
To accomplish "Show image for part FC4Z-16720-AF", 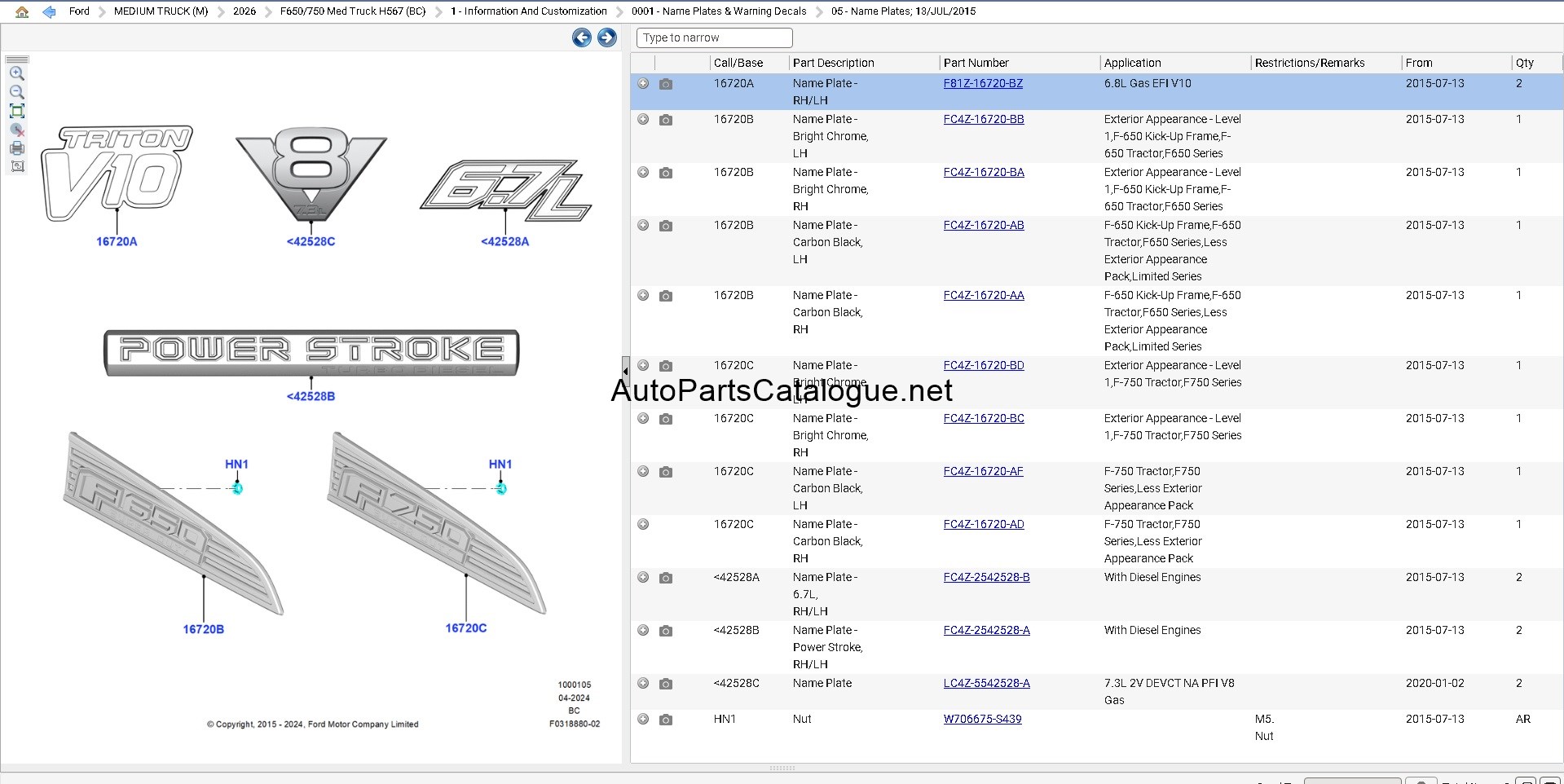I will pos(666,472).
